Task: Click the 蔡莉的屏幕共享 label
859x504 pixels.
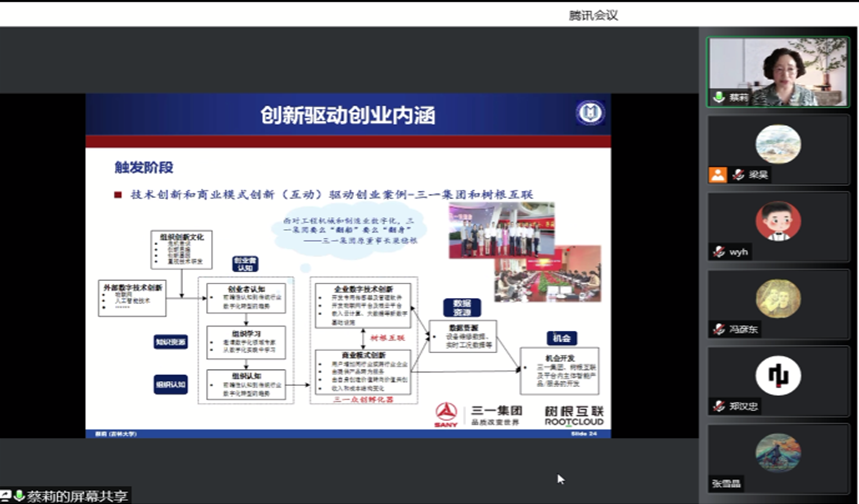Action: coord(76,496)
